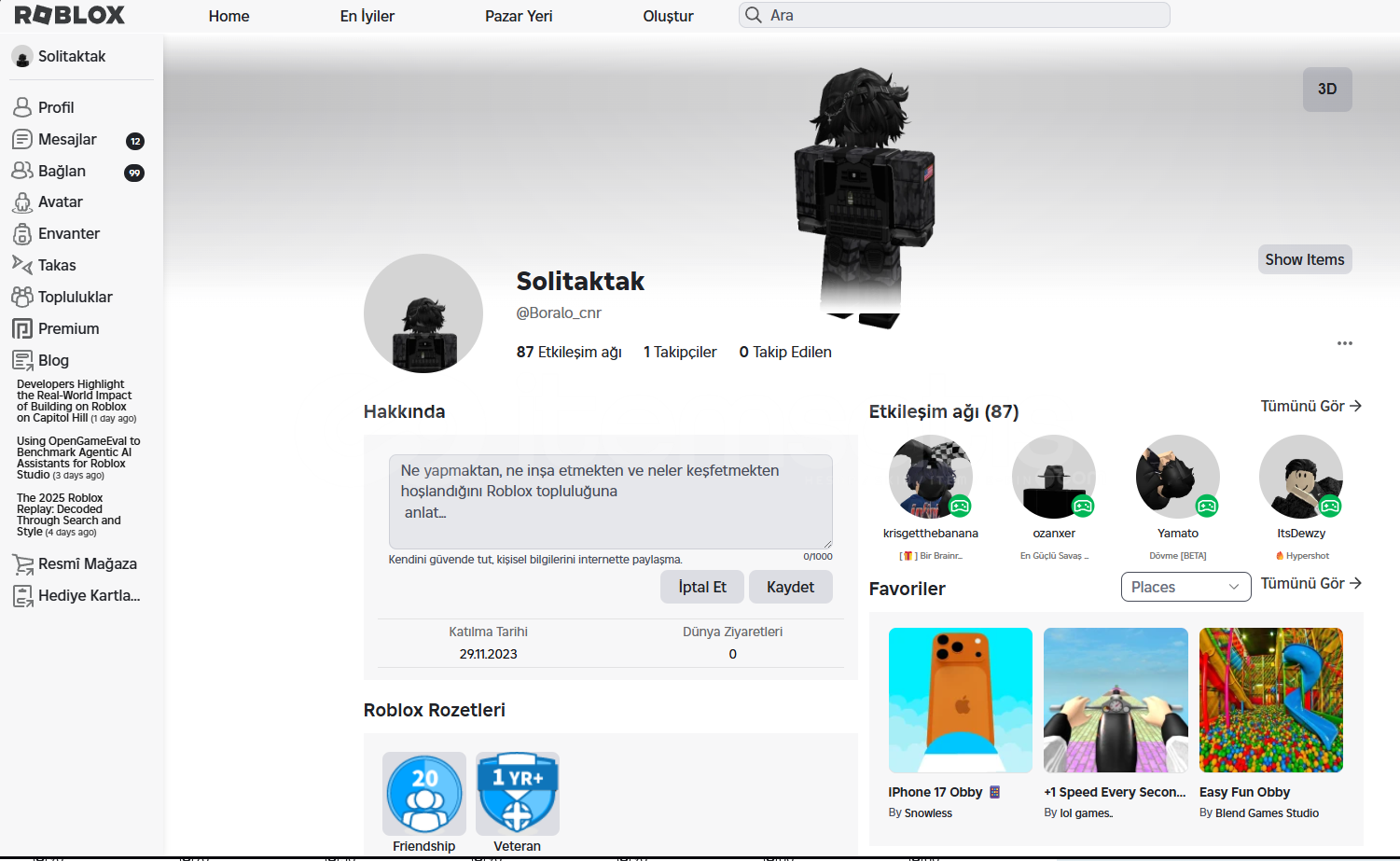Open ItsDewzy's friend avatar
This screenshot has height=861, width=1400.
click(x=1301, y=477)
